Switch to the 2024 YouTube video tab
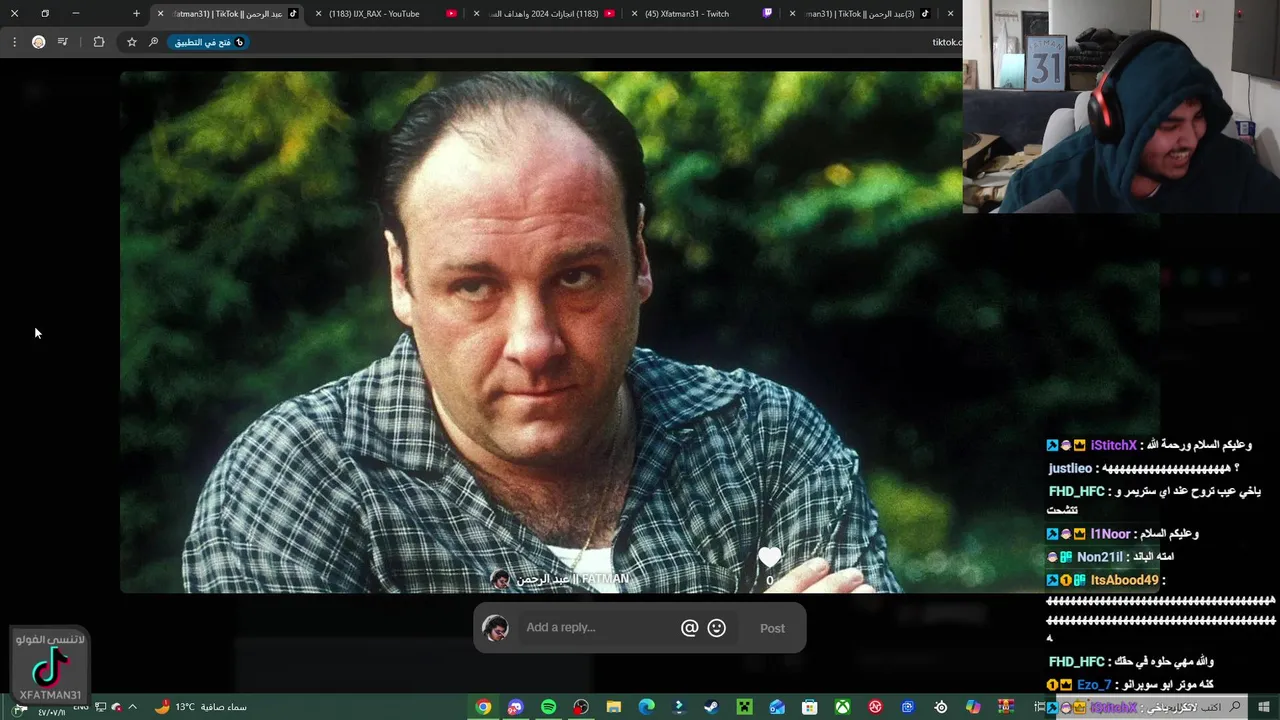Screen dimensions: 1280x720 click(x=545, y=14)
